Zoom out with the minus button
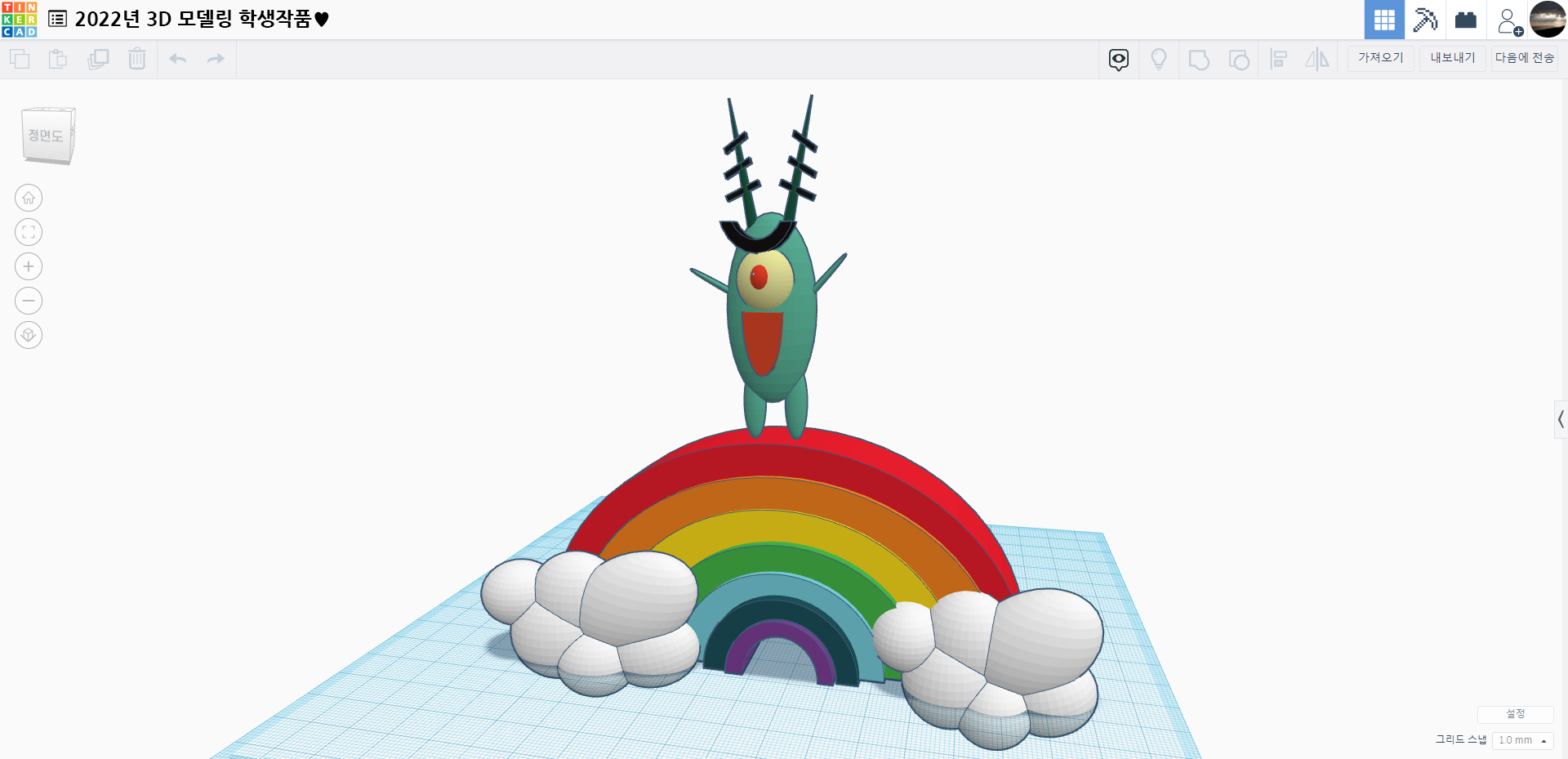Image resolution: width=1568 pixels, height=759 pixels. (29, 301)
